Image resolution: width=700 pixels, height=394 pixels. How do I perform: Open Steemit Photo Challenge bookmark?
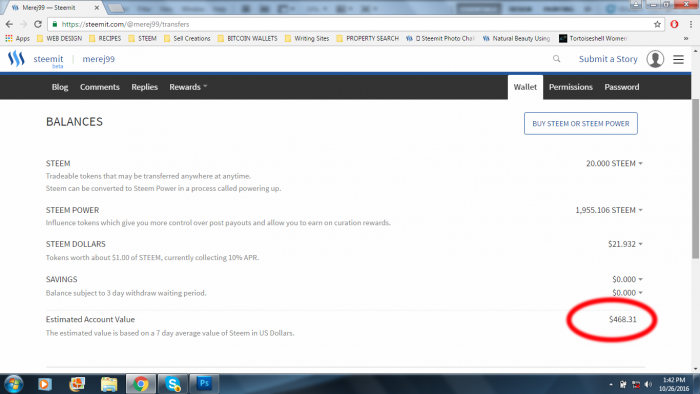(440, 38)
